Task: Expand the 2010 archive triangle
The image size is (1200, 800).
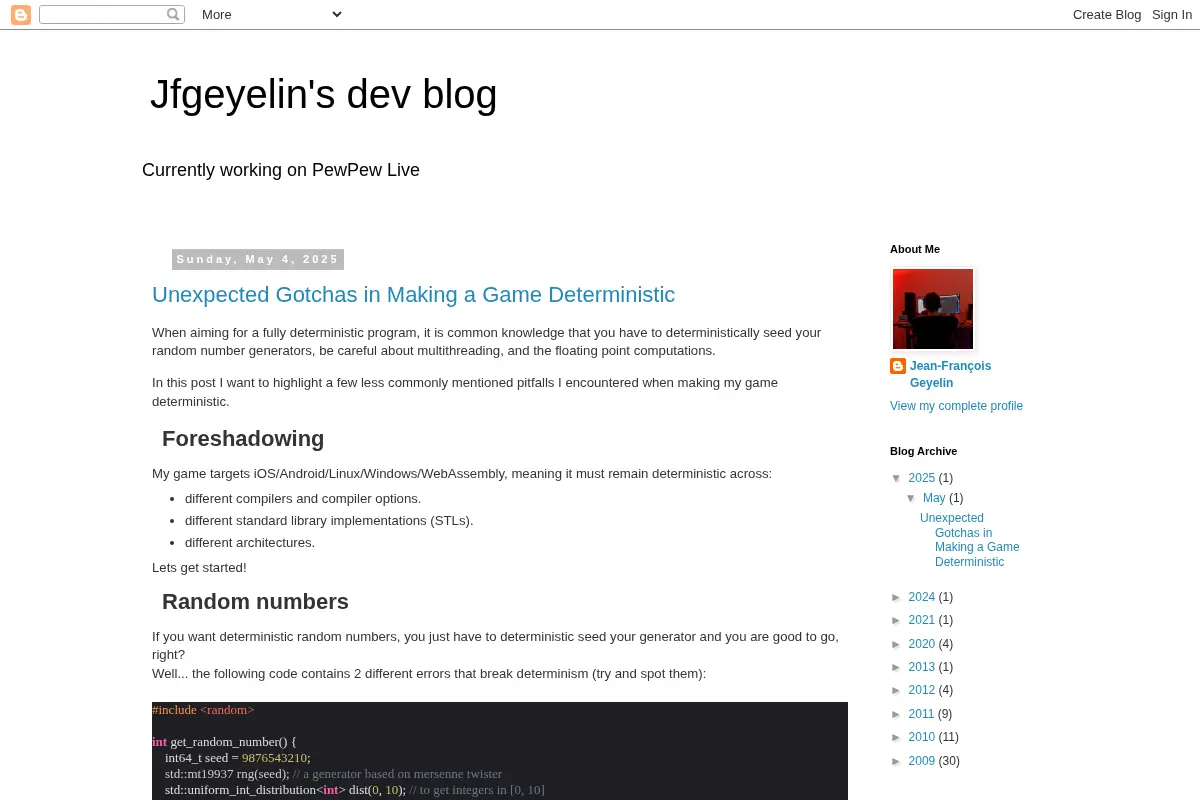Action: point(897,737)
